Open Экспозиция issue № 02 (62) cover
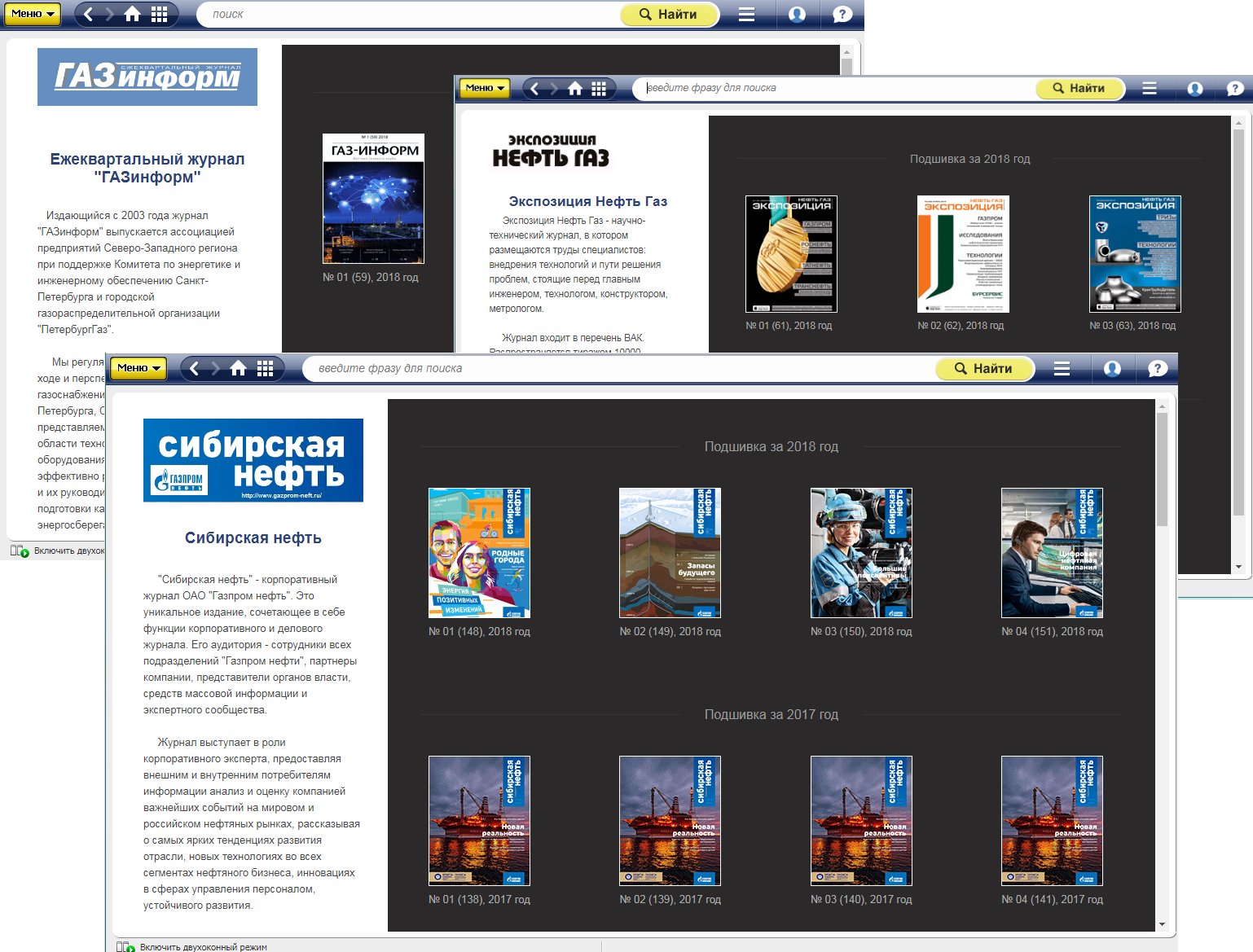The height and width of the screenshot is (952, 1253). 963,254
